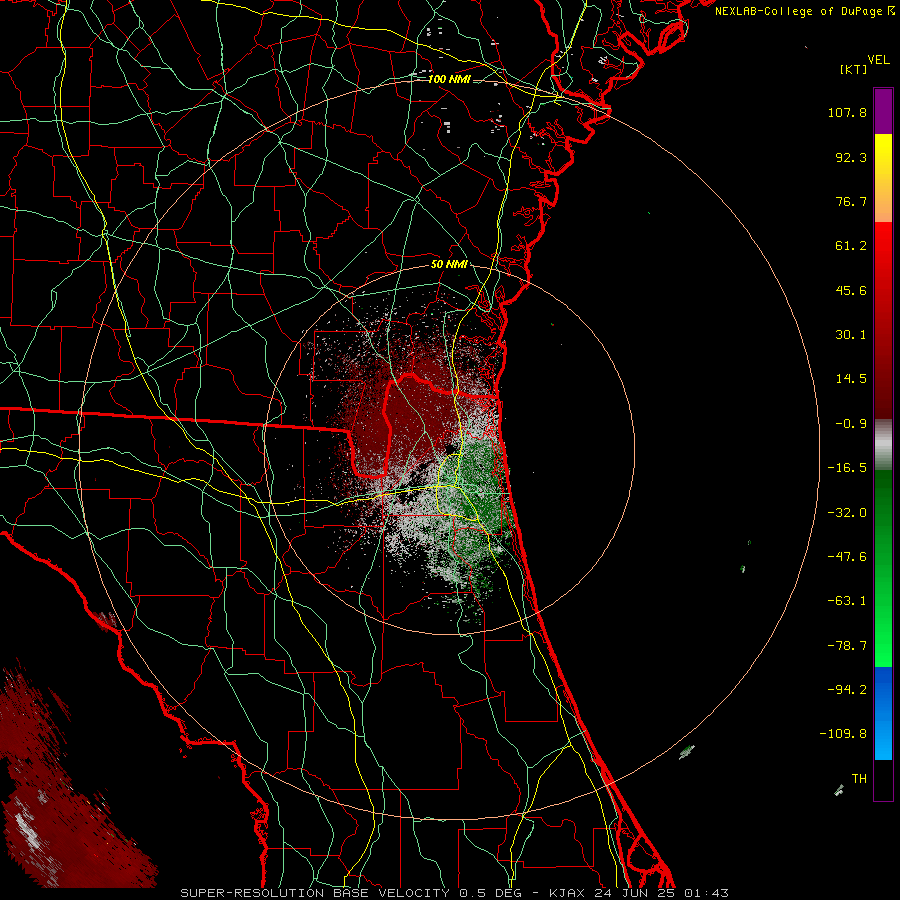Click the 0.5 DEG elevation text
900x900 pixels.
(x=490, y=893)
